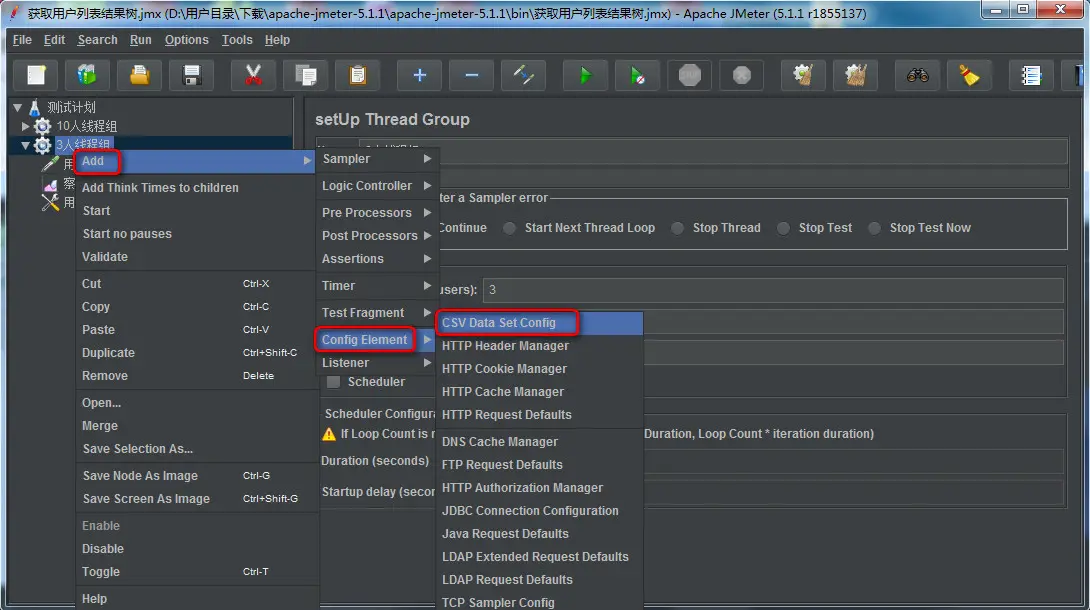
Task: Click Validate in context menu
Action: (x=196, y=256)
